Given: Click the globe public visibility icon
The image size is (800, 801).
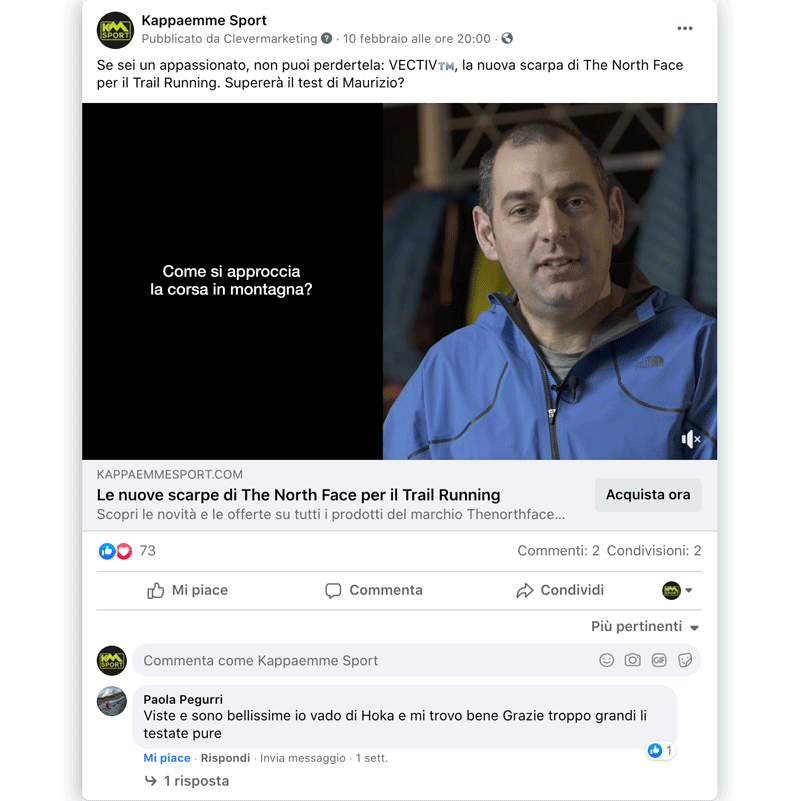Looking at the screenshot, I should (507, 38).
